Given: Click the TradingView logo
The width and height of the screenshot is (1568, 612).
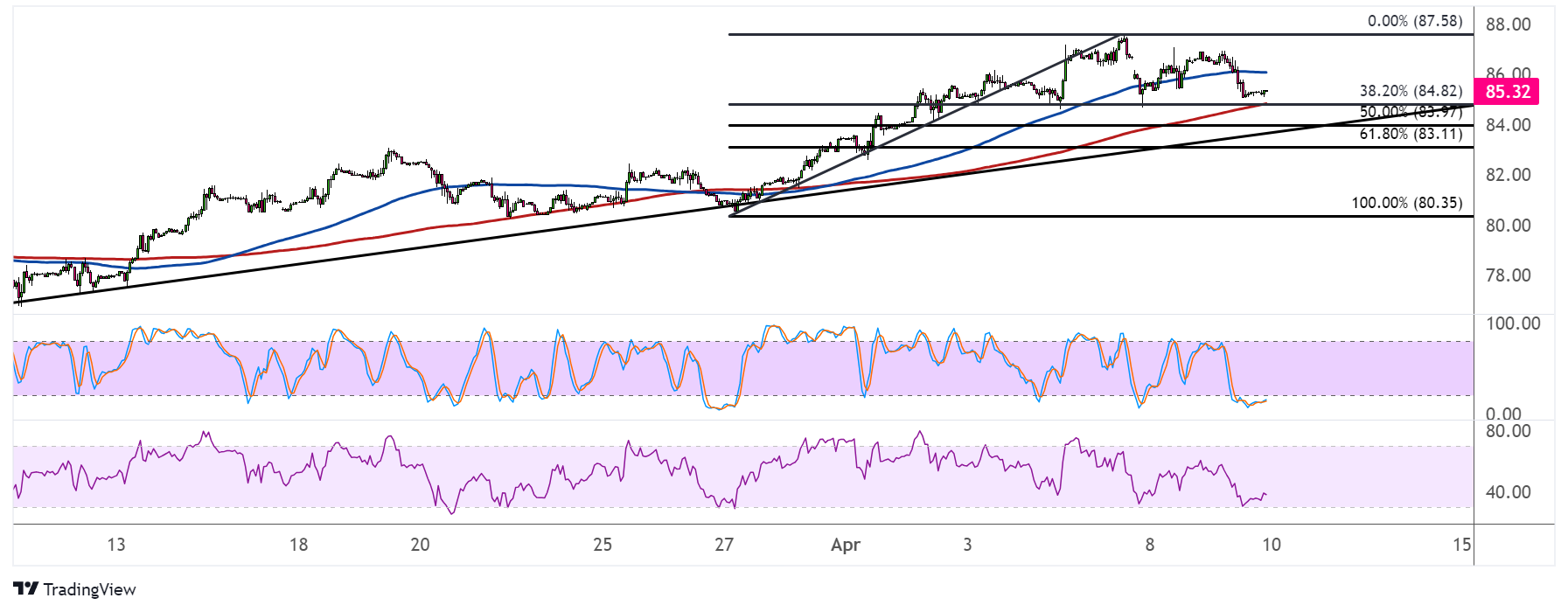Looking at the screenshot, I should tap(75, 589).
